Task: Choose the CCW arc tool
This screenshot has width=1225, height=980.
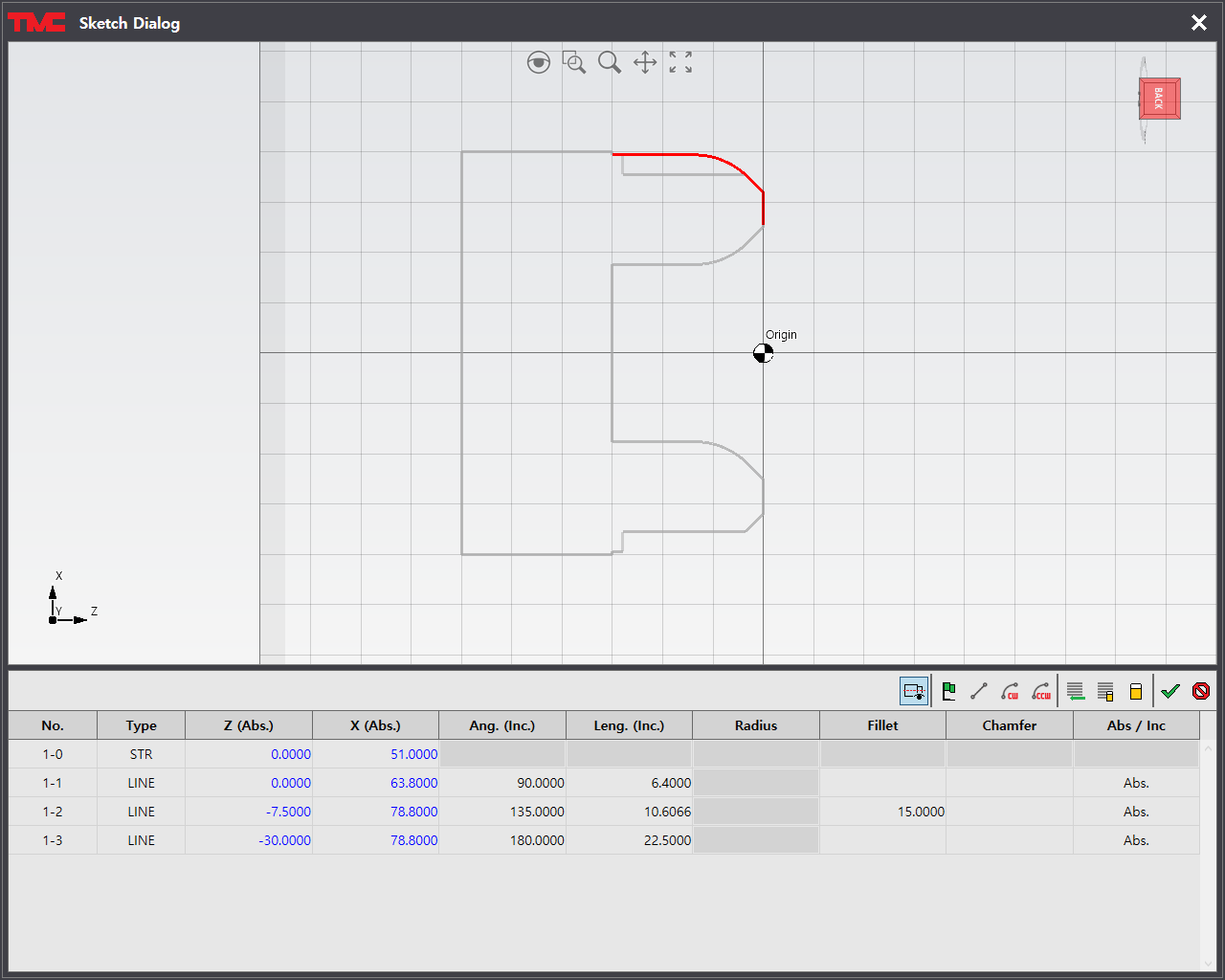Action: pos(1041,691)
